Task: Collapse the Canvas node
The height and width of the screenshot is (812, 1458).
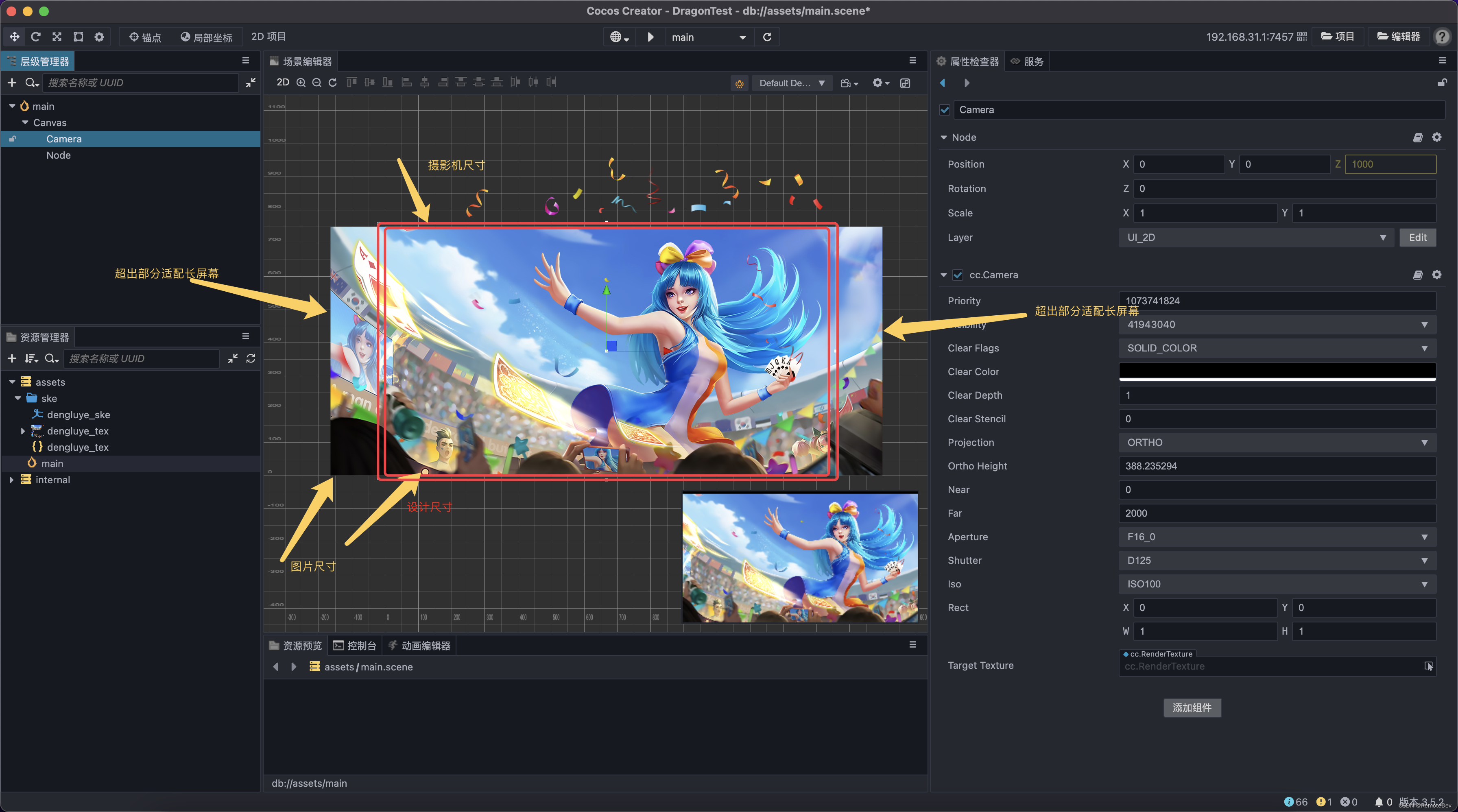Action: pyautogui.click(x=25, y=123)
